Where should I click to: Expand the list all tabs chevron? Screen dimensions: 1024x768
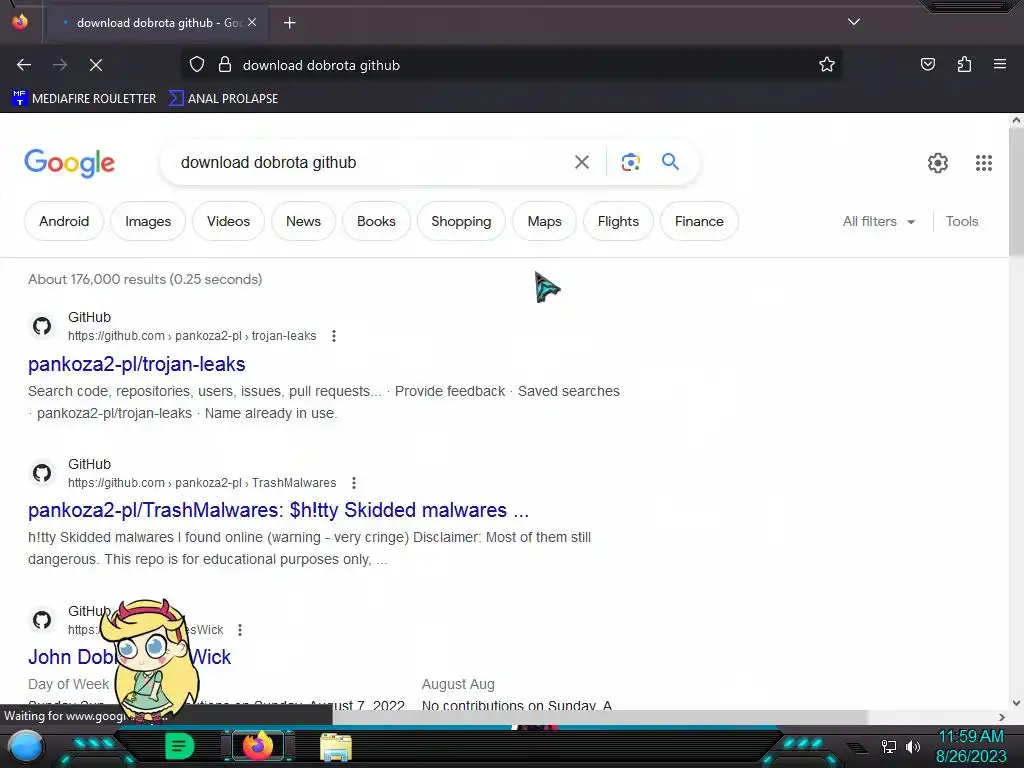854,22
